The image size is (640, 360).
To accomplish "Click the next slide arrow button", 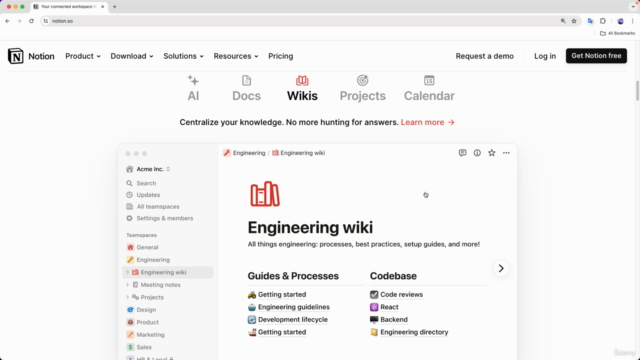I will click(501, 268).
